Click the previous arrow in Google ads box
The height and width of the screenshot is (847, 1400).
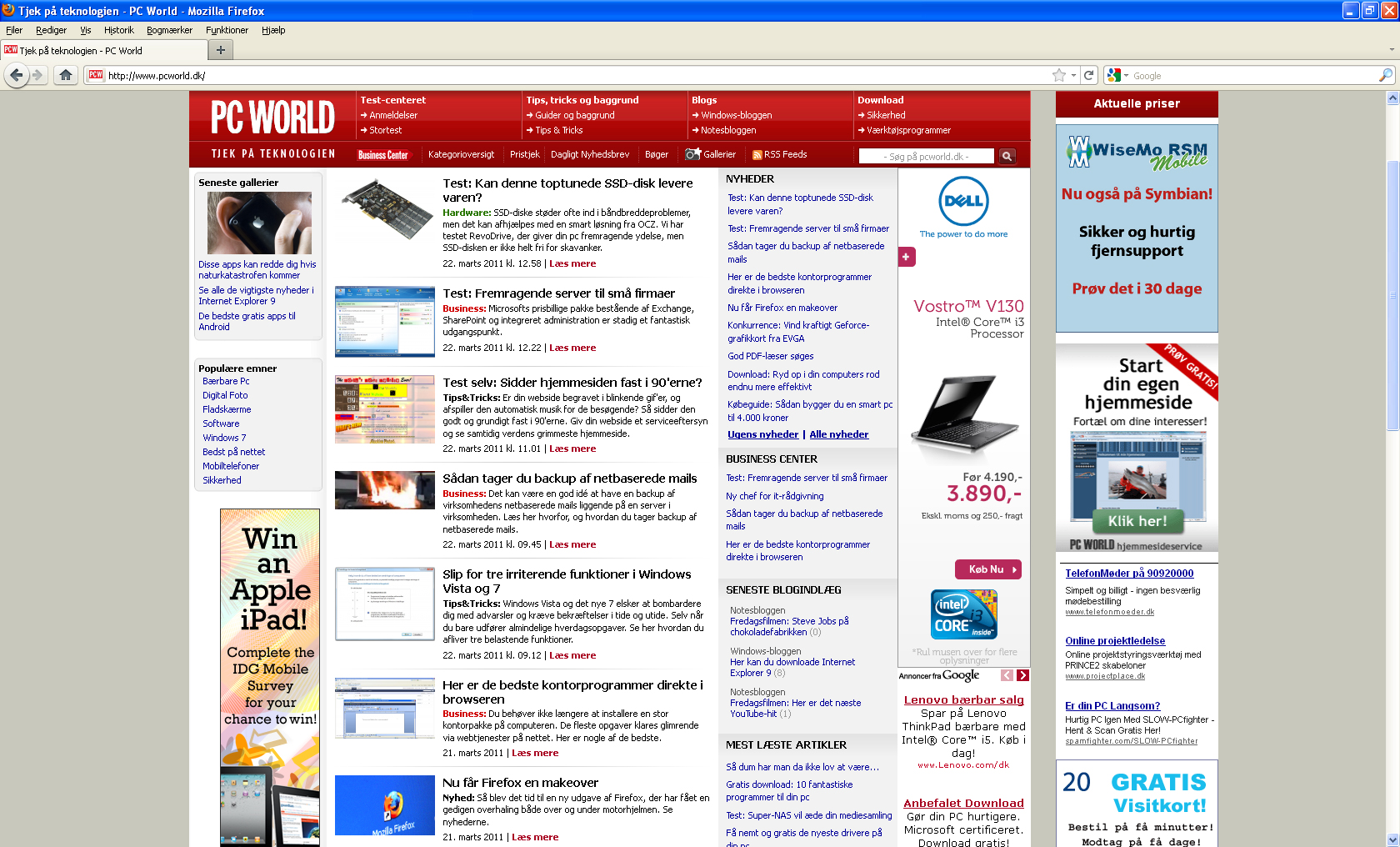point(1007,675)
